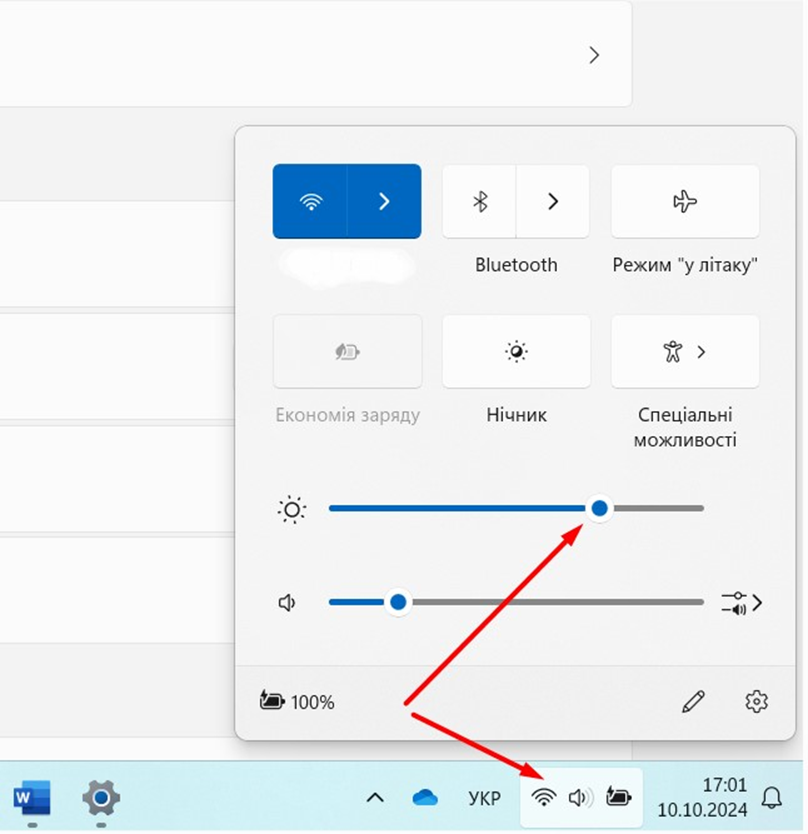
Task: Open all settings via gear icon
Action: tap(756, 702)
